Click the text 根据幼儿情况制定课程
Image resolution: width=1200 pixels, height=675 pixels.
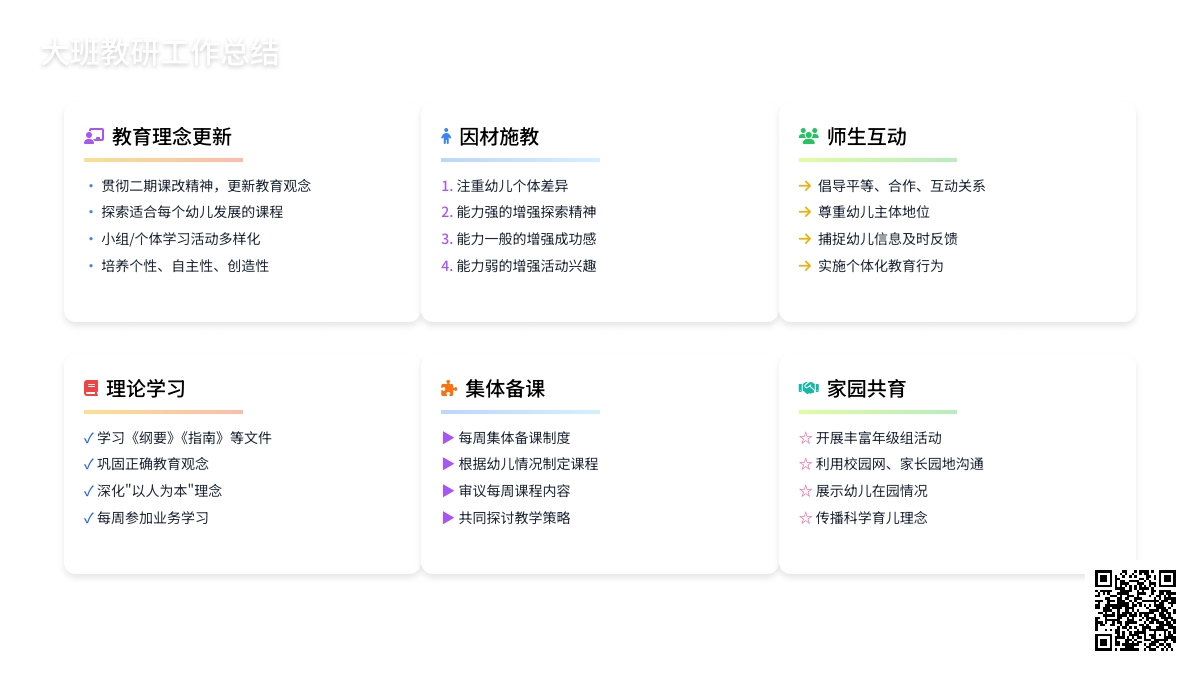point(529,464)
